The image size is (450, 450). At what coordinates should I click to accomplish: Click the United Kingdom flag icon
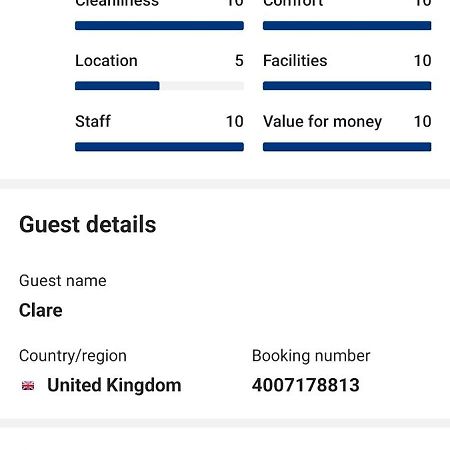[x=28, y=386]
